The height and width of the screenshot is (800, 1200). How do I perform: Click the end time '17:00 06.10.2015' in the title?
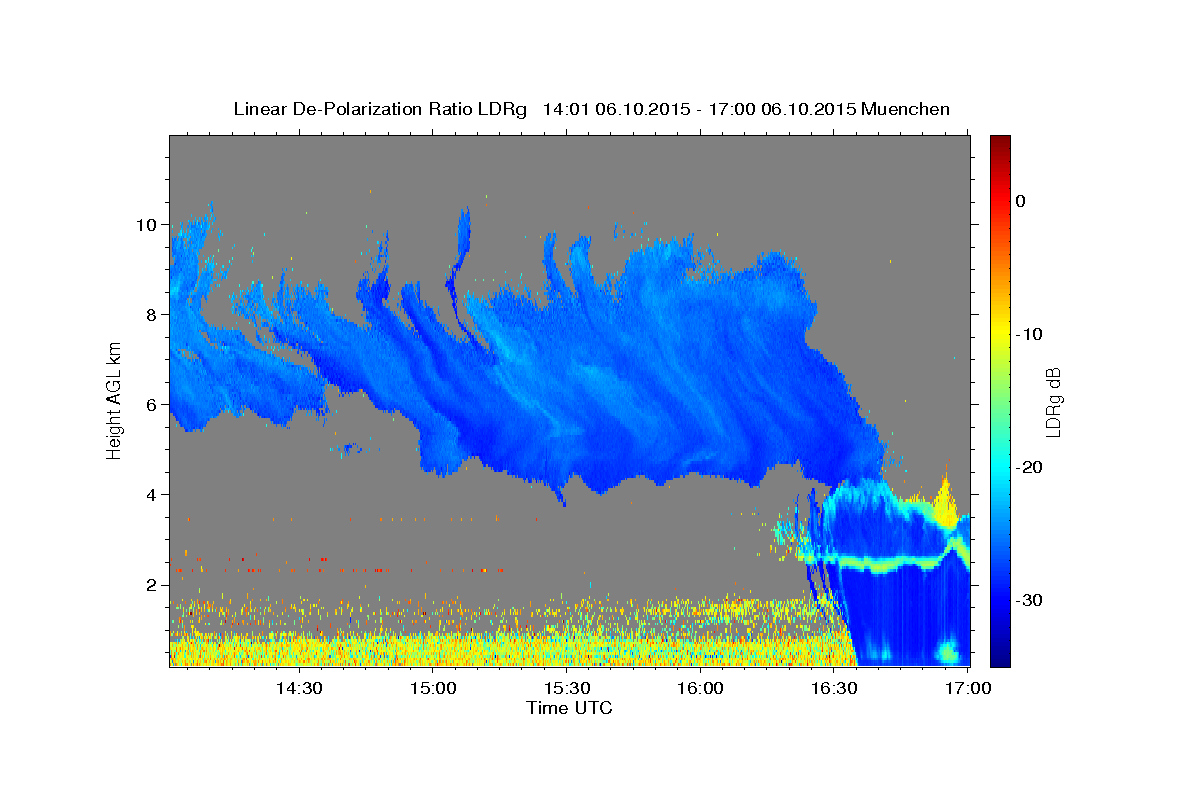[782, 109]
